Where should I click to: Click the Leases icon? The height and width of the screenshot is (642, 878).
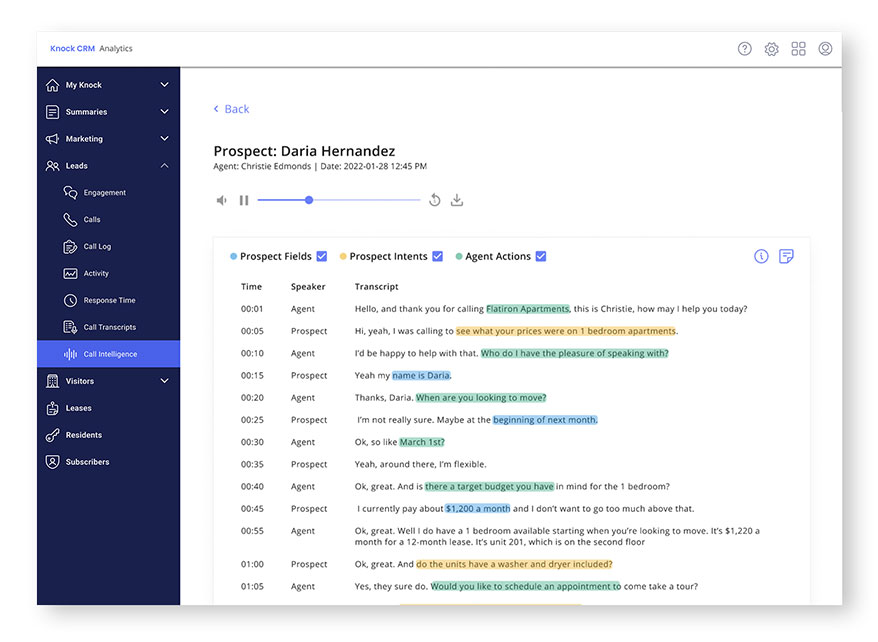coord(52,408)
